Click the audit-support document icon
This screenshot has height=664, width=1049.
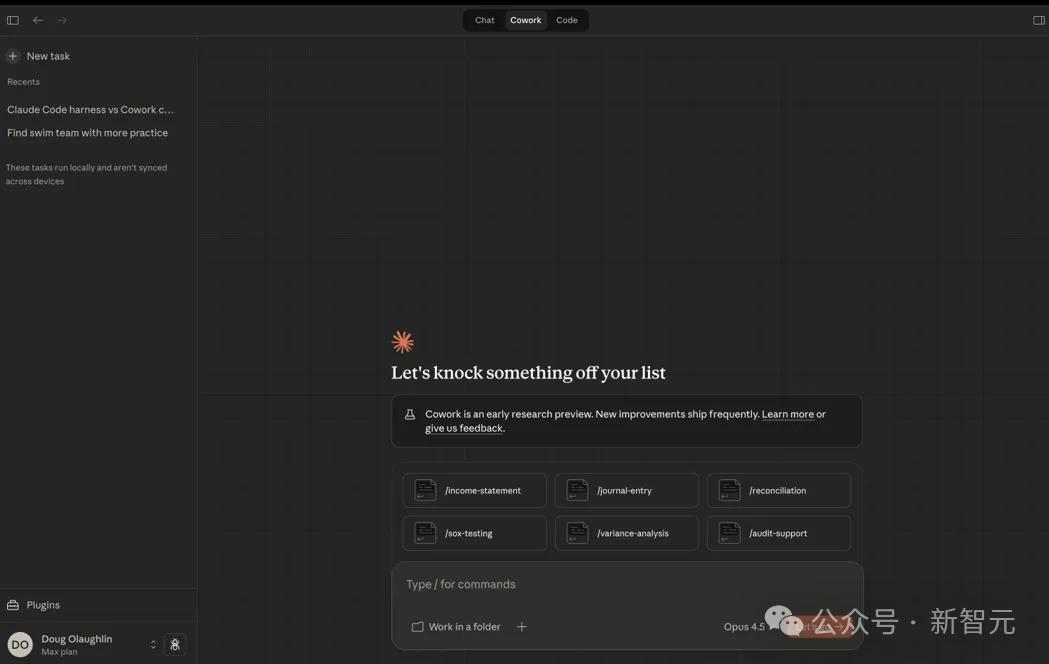[x=729, y=533]
